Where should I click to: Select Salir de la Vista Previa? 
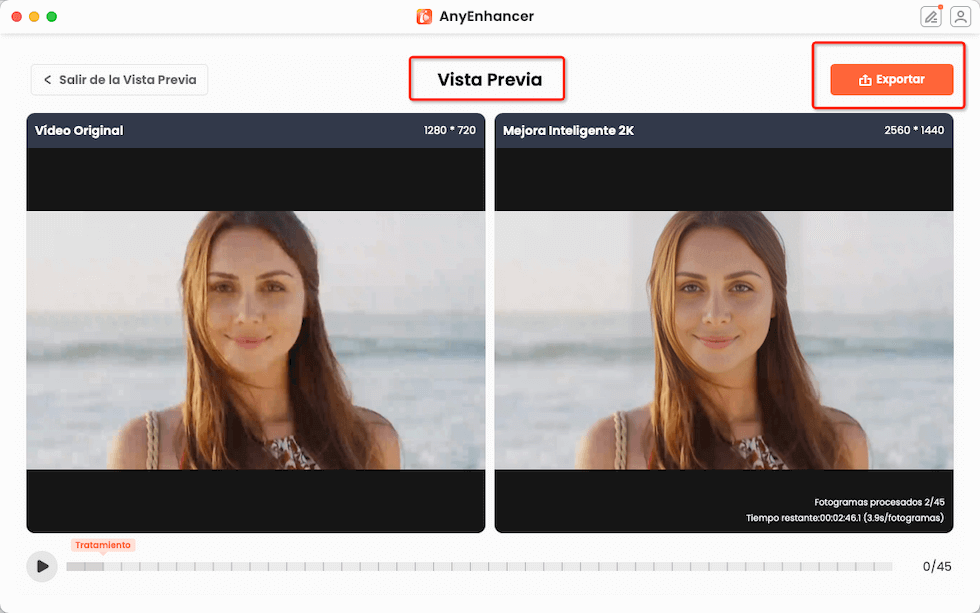[x=119, y=79]
